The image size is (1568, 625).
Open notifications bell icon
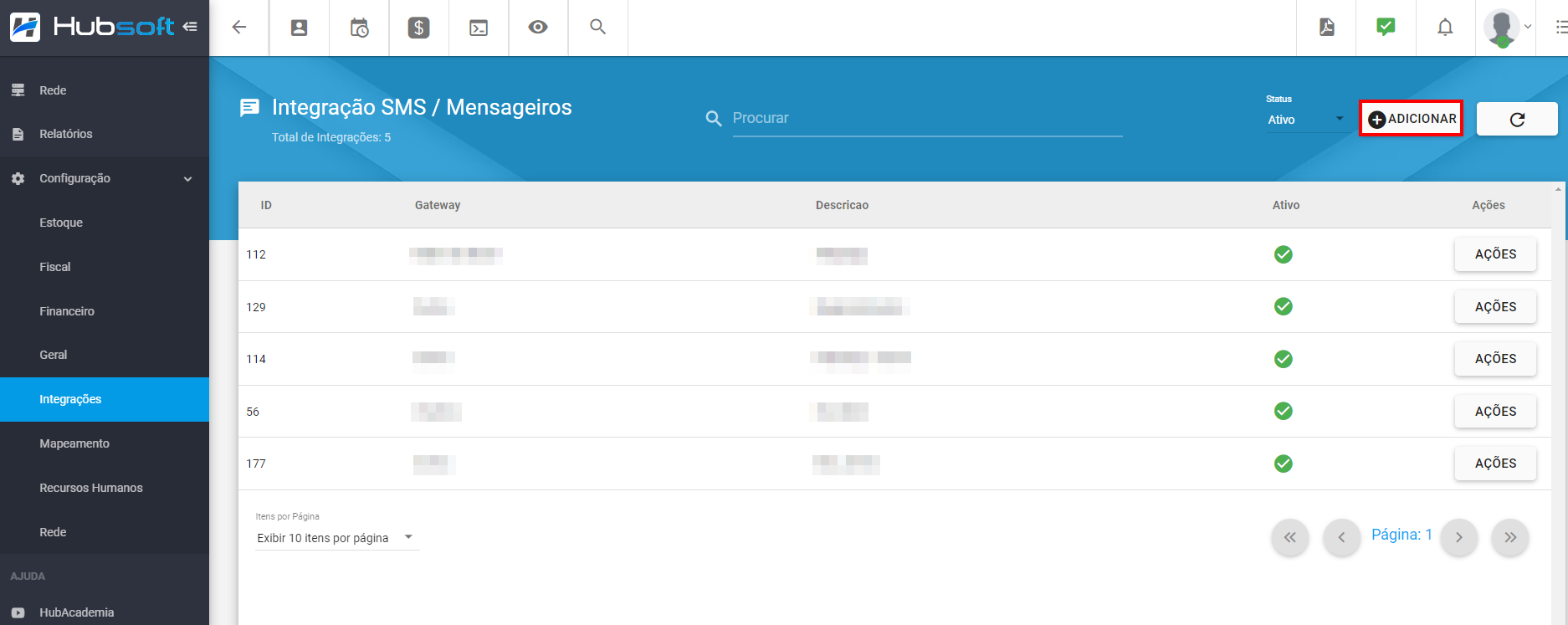tap(1445, 28)
